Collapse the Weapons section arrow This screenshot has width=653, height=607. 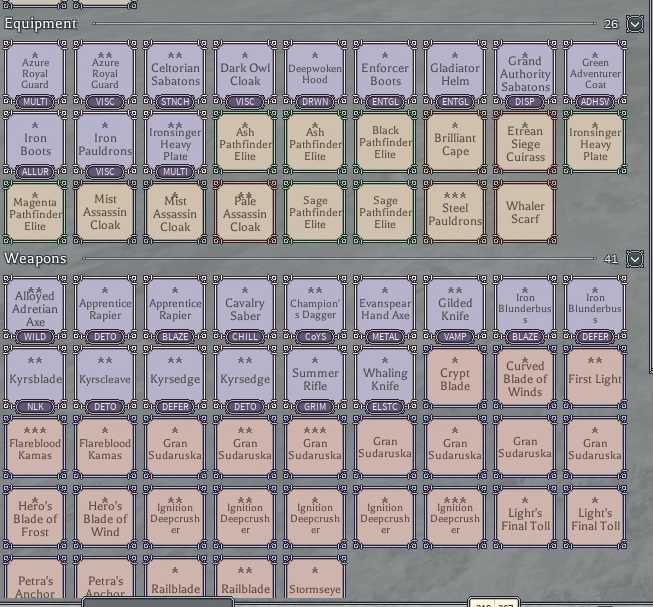click(634, 259)
